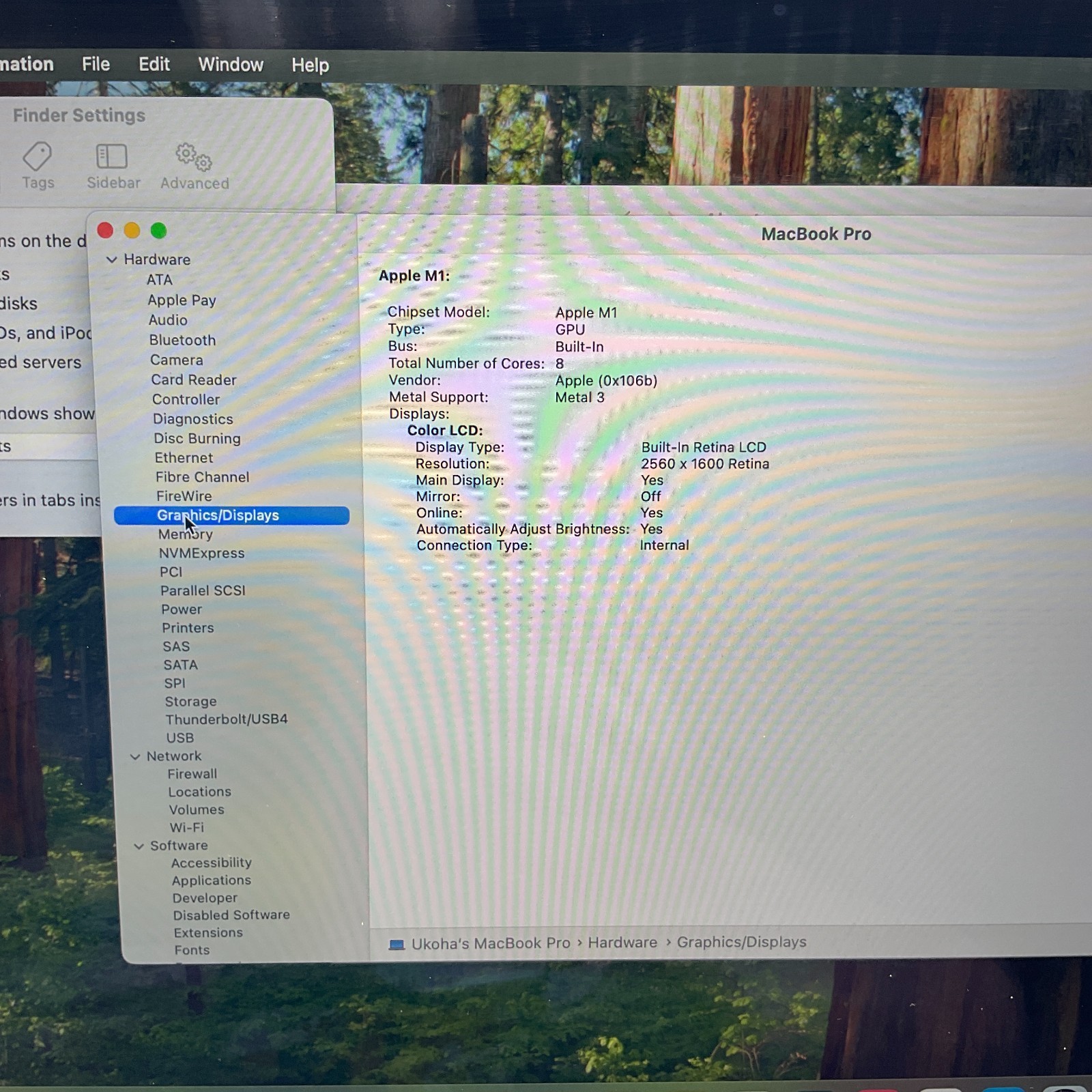Select FireWire in the Hardware list
The image size is (1092, 1092).
click(x=184, y=496)
